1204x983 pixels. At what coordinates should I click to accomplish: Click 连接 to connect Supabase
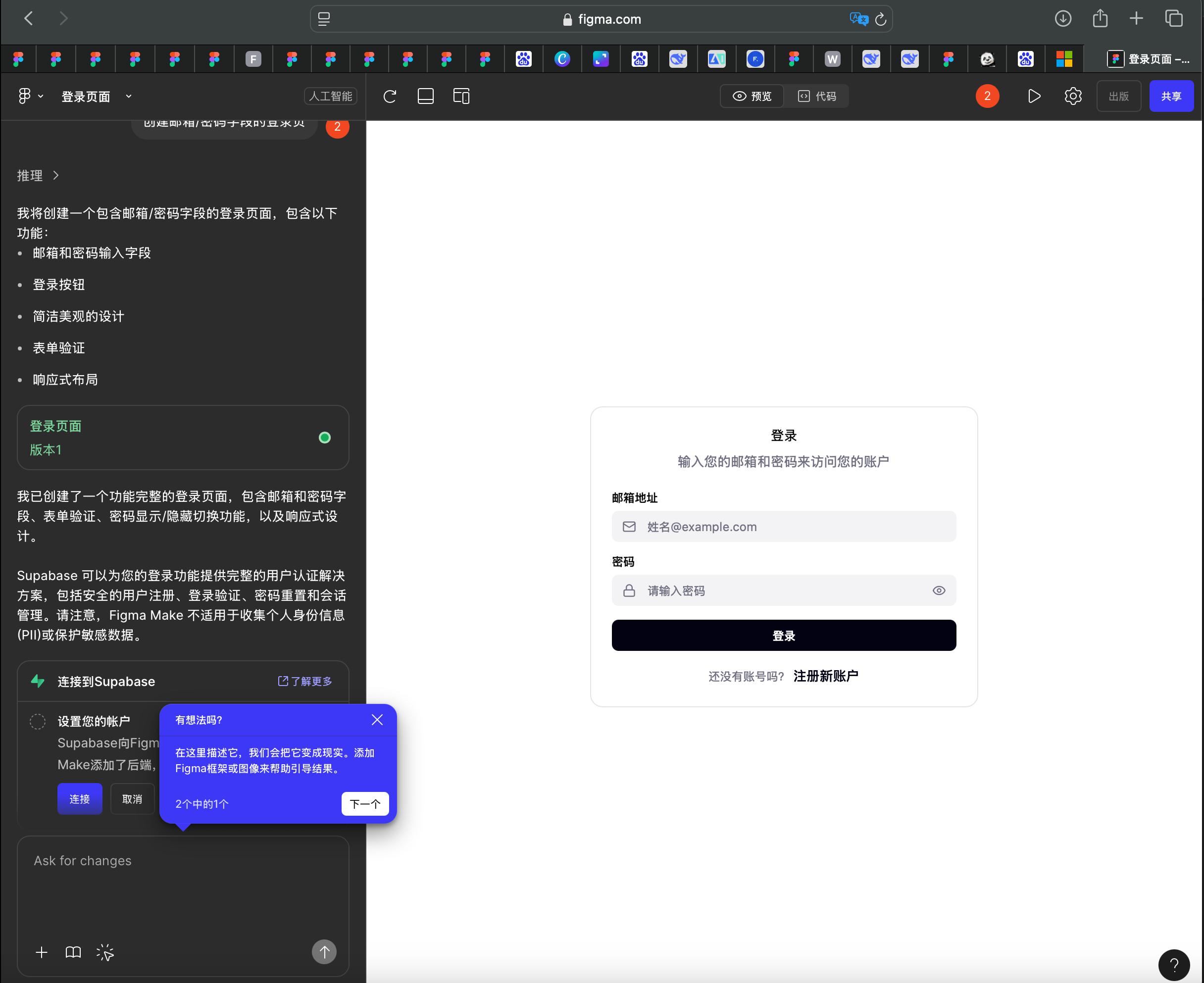(x=79, y=798)
